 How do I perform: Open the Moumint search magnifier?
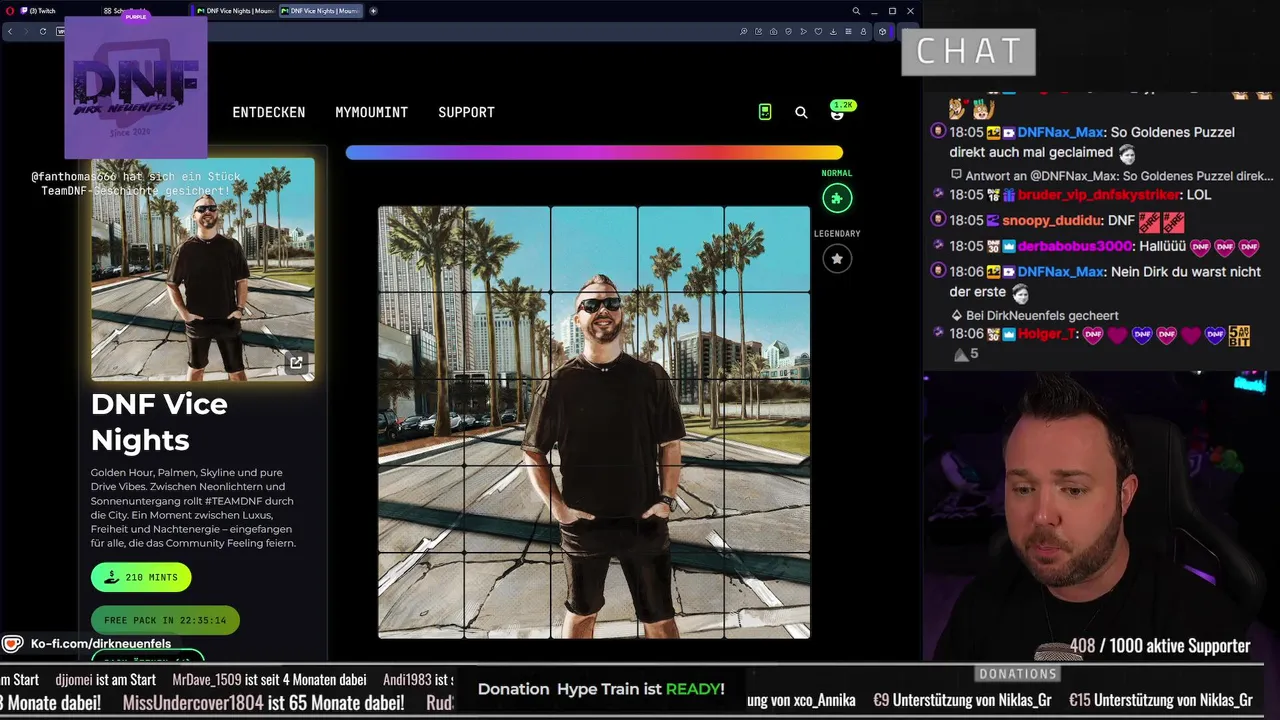click(x=801, y=113)
